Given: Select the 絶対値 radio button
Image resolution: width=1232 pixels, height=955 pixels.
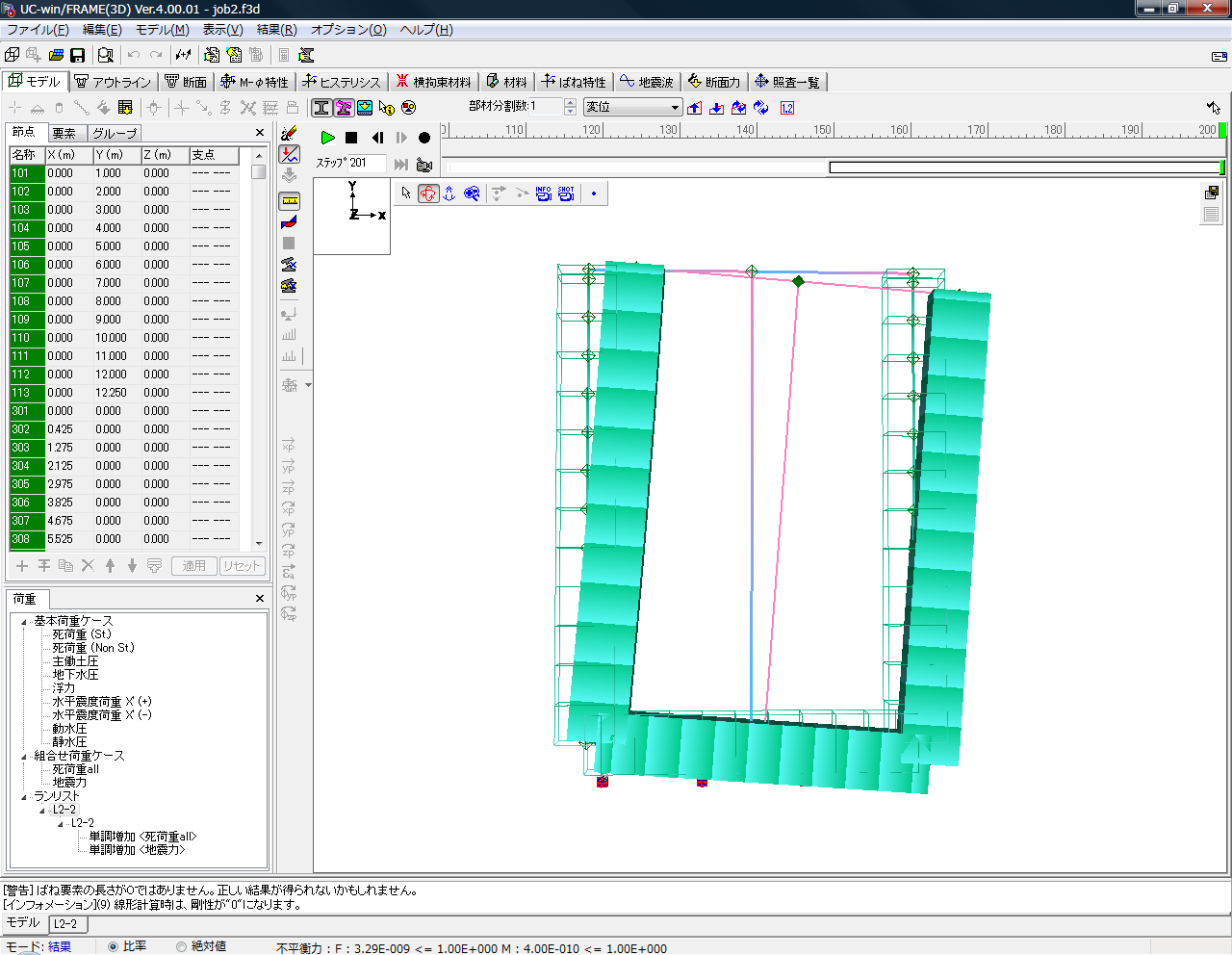Looking at the screenshot, I should pos(181,946).
